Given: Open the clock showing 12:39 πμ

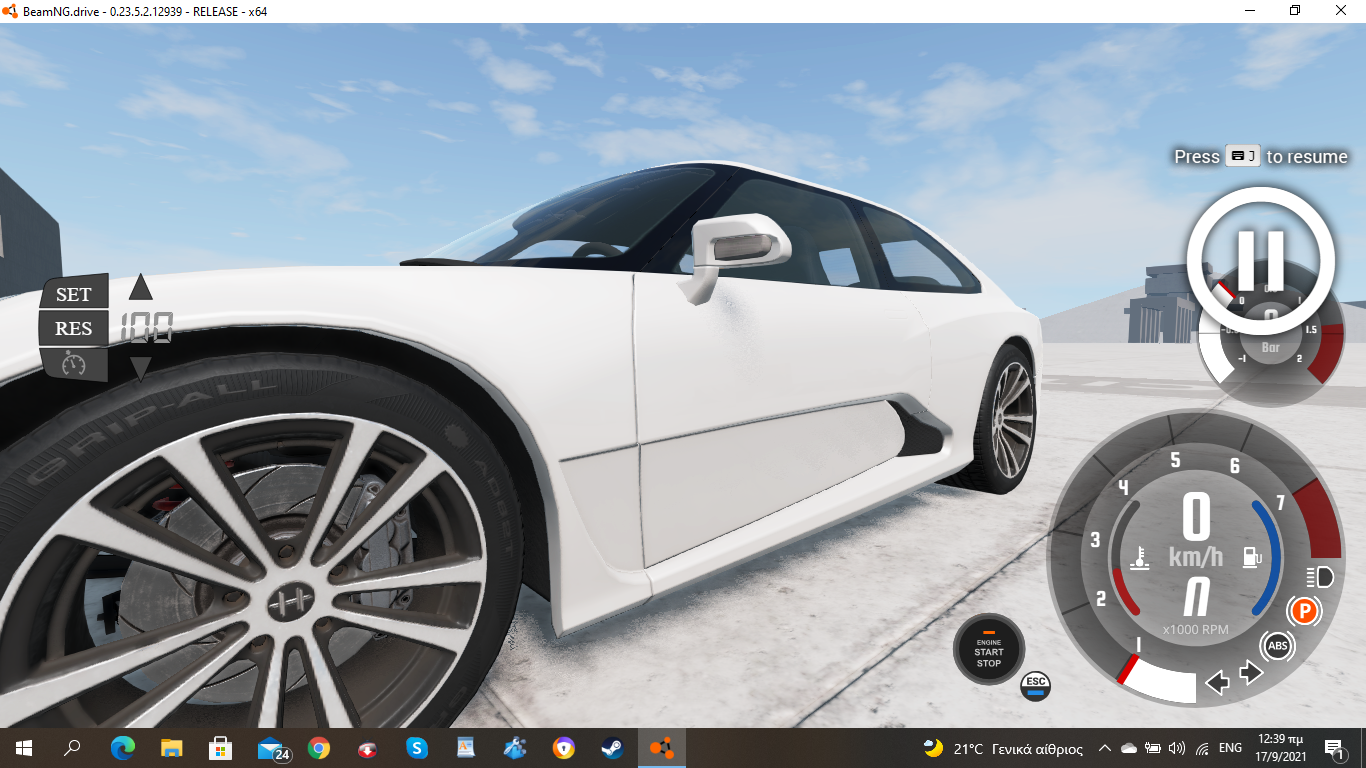Looking at the screenshot, I should (1280, 748).
